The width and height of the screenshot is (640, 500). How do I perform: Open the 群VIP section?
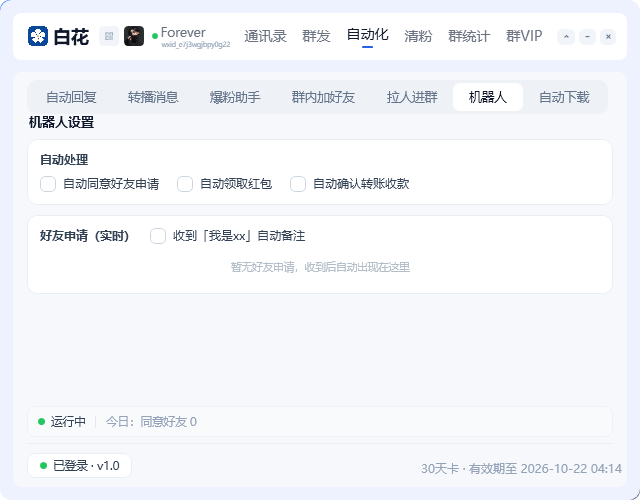[524, 36]
